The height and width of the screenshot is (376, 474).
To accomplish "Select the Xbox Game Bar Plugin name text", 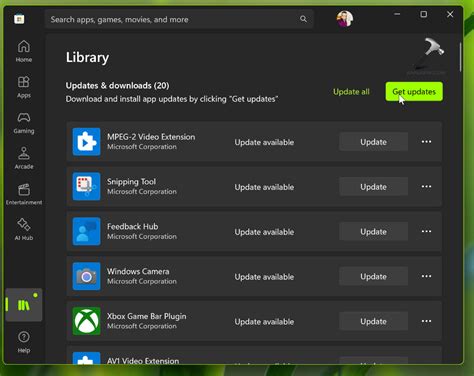I will click(146, 316).
